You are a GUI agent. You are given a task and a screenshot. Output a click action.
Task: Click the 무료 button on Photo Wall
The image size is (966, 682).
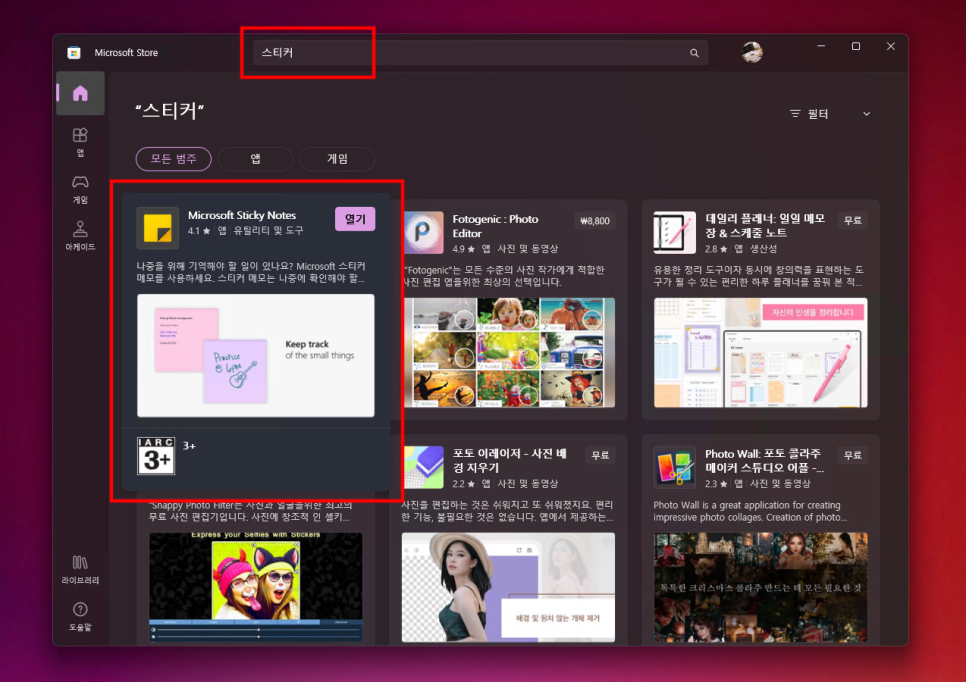coord(853,455)
